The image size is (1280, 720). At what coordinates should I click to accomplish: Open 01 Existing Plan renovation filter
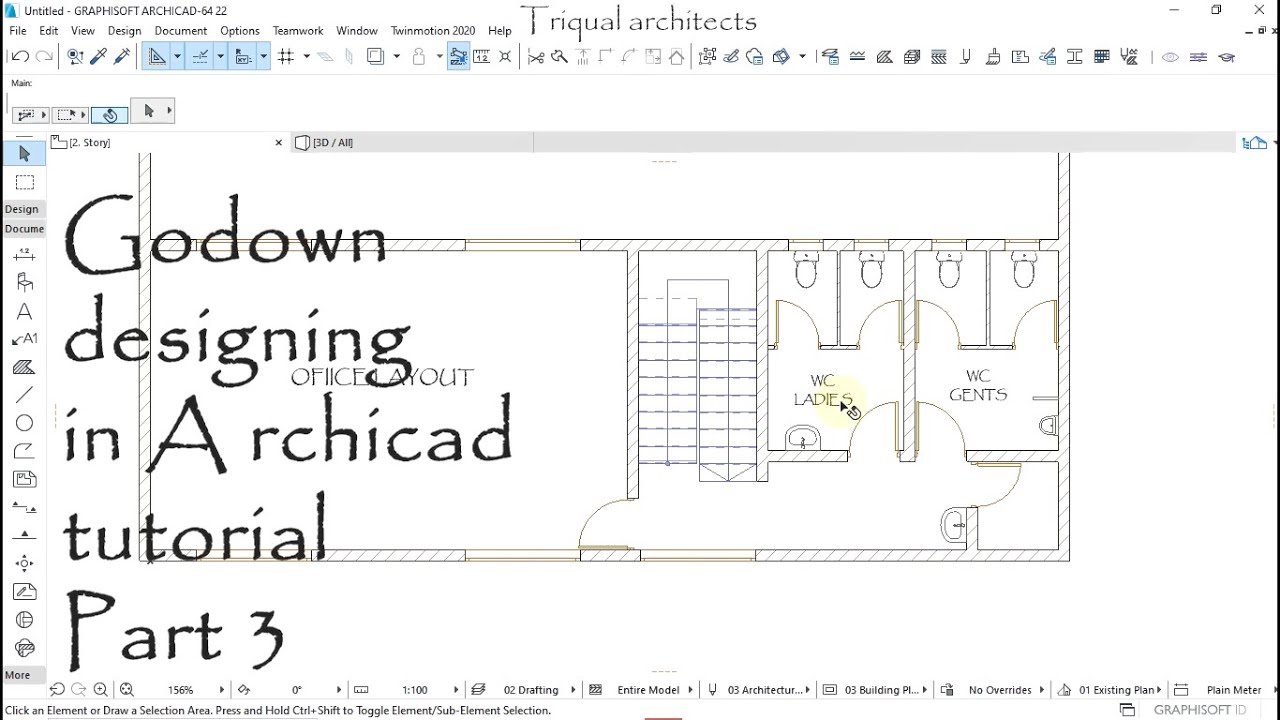pos(1117,690)
